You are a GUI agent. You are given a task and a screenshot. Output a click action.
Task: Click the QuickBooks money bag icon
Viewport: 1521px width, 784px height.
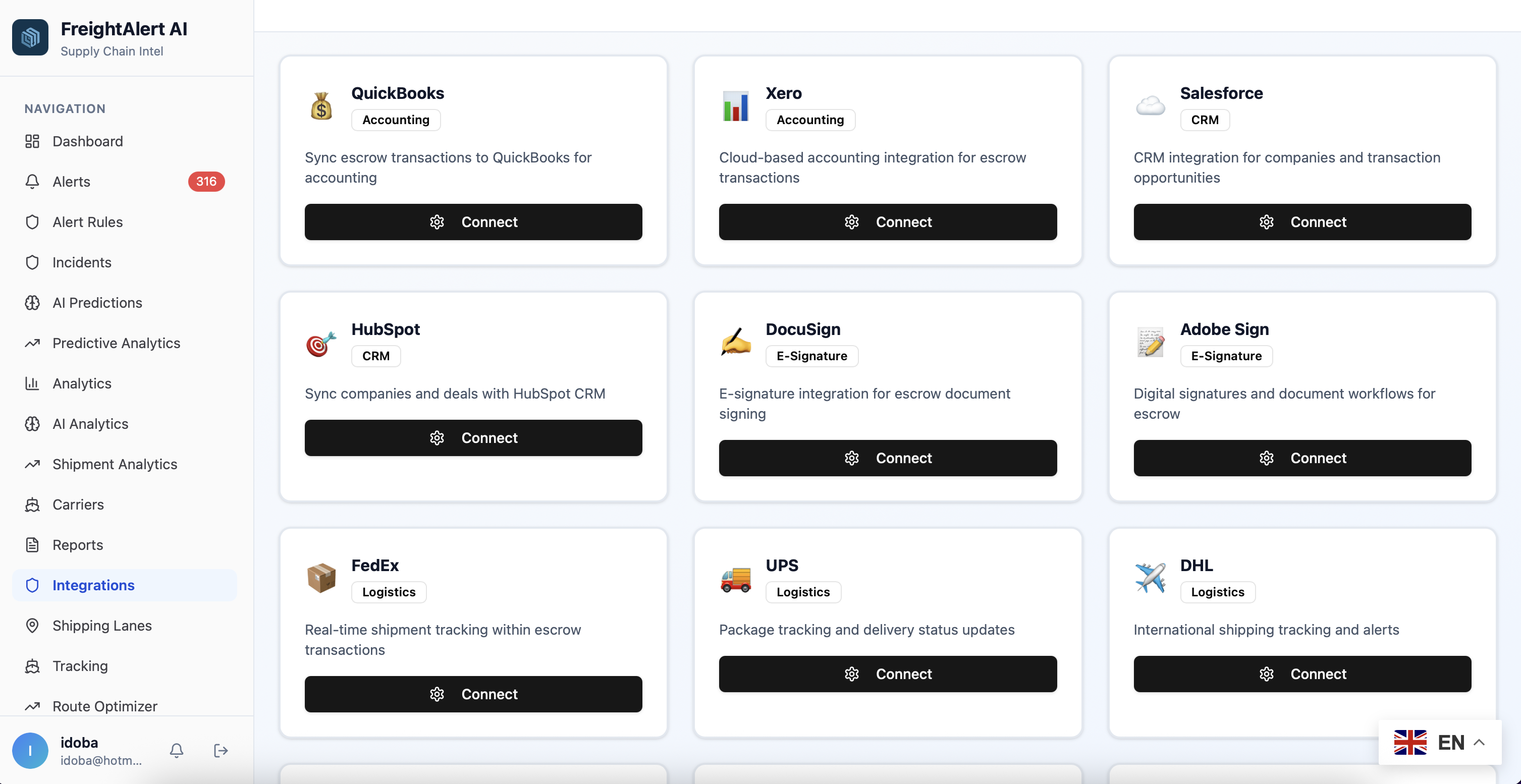click(x=321, y=106)
